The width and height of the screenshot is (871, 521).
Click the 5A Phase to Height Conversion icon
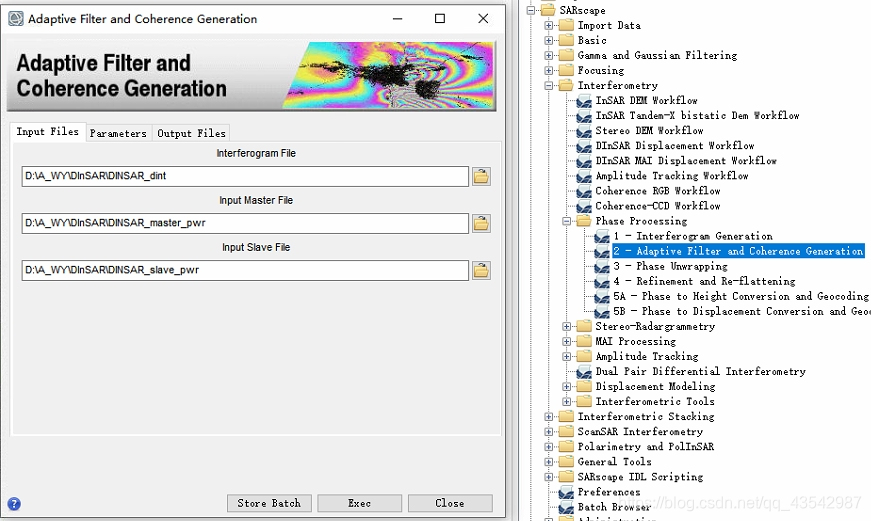pyautogui.click(x=602, y=297)
